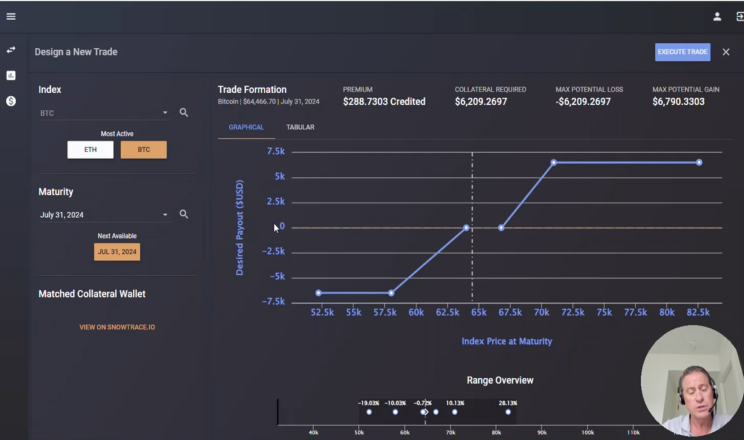Search maturities with the Maturity magnifier icon
Screen dimensions: 744x440
click(184, 214)
